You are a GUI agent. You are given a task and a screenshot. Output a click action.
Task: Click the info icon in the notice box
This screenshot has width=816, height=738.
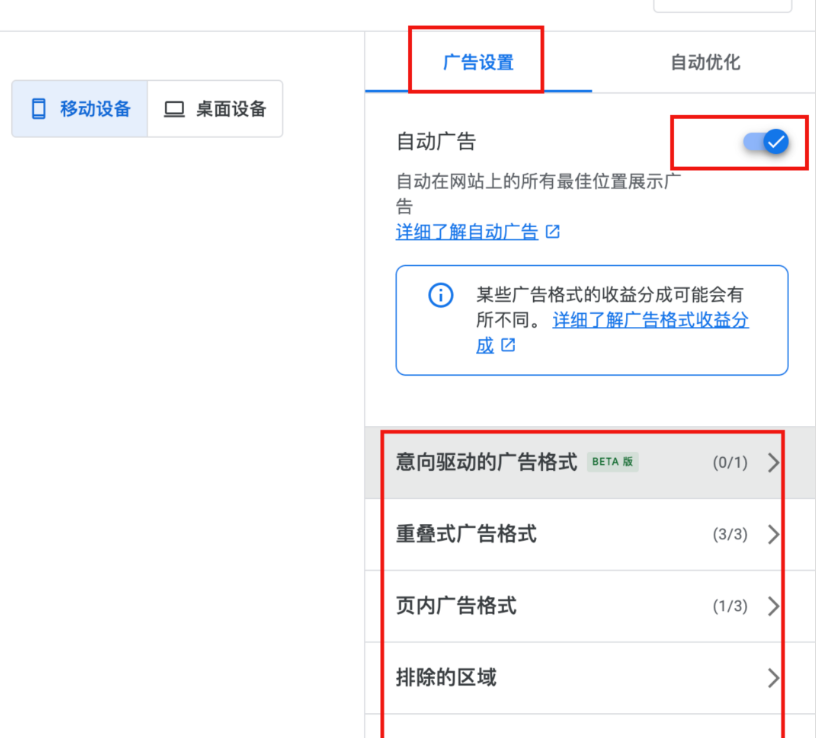click(440, 295)
